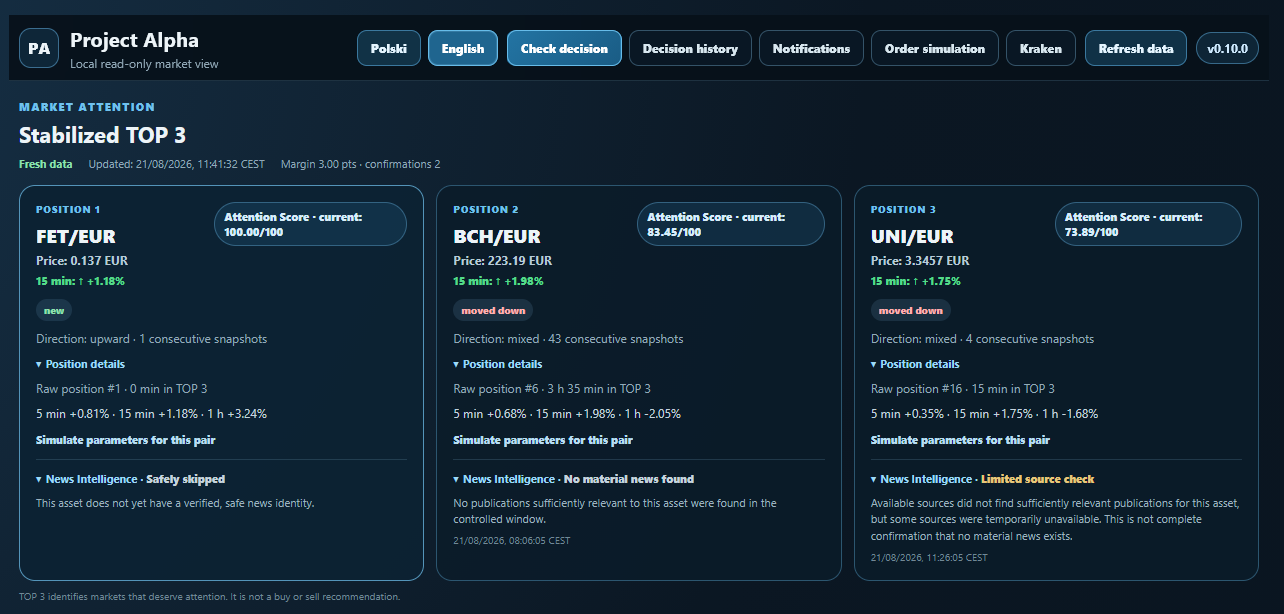
Task: Select the Kraken exchange button
Action: point(1041,48)
